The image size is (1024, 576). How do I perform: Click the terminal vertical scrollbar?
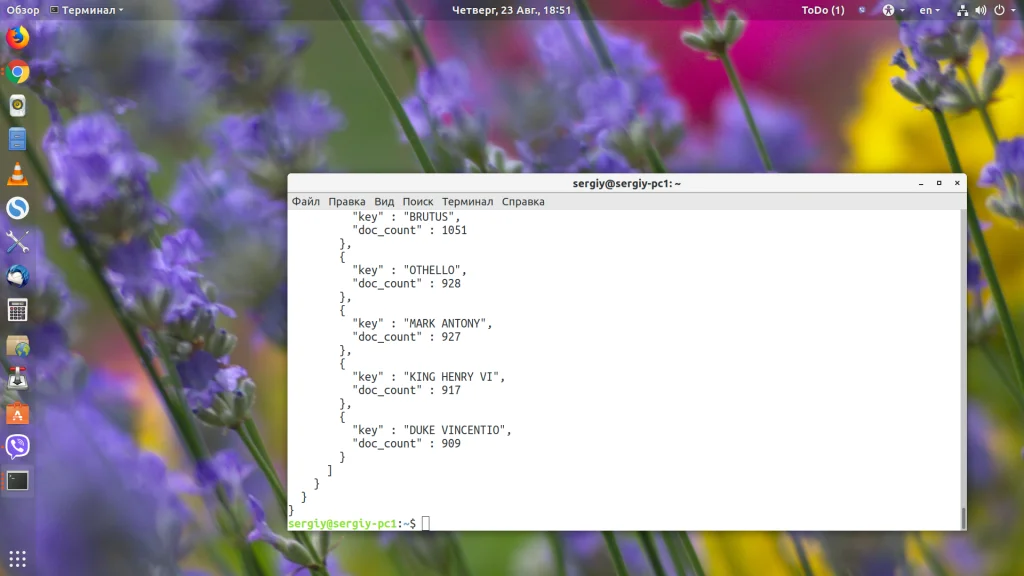[x=963, y=517]
